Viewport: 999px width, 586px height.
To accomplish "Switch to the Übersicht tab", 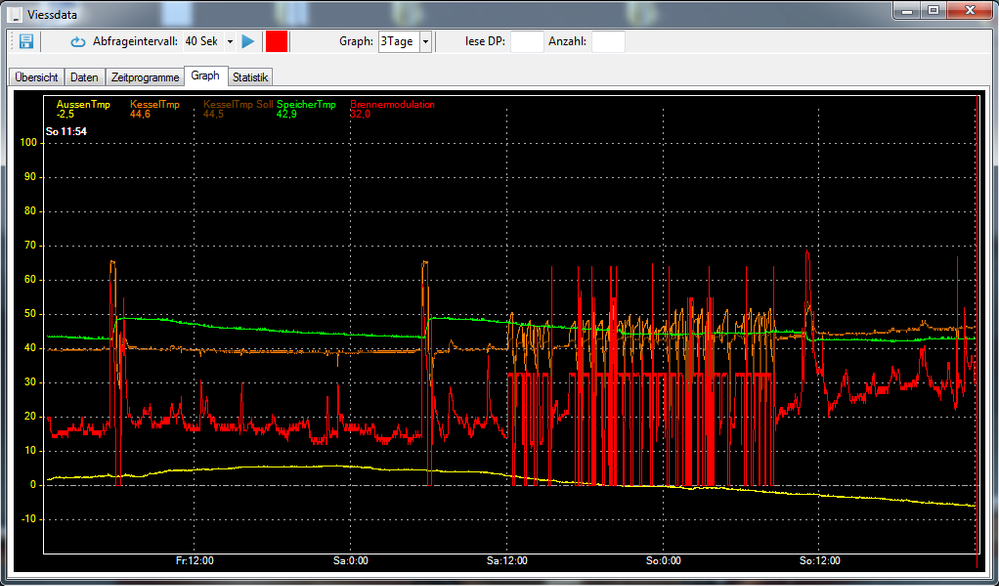I will pyautogui.click(x=37, y=77).
